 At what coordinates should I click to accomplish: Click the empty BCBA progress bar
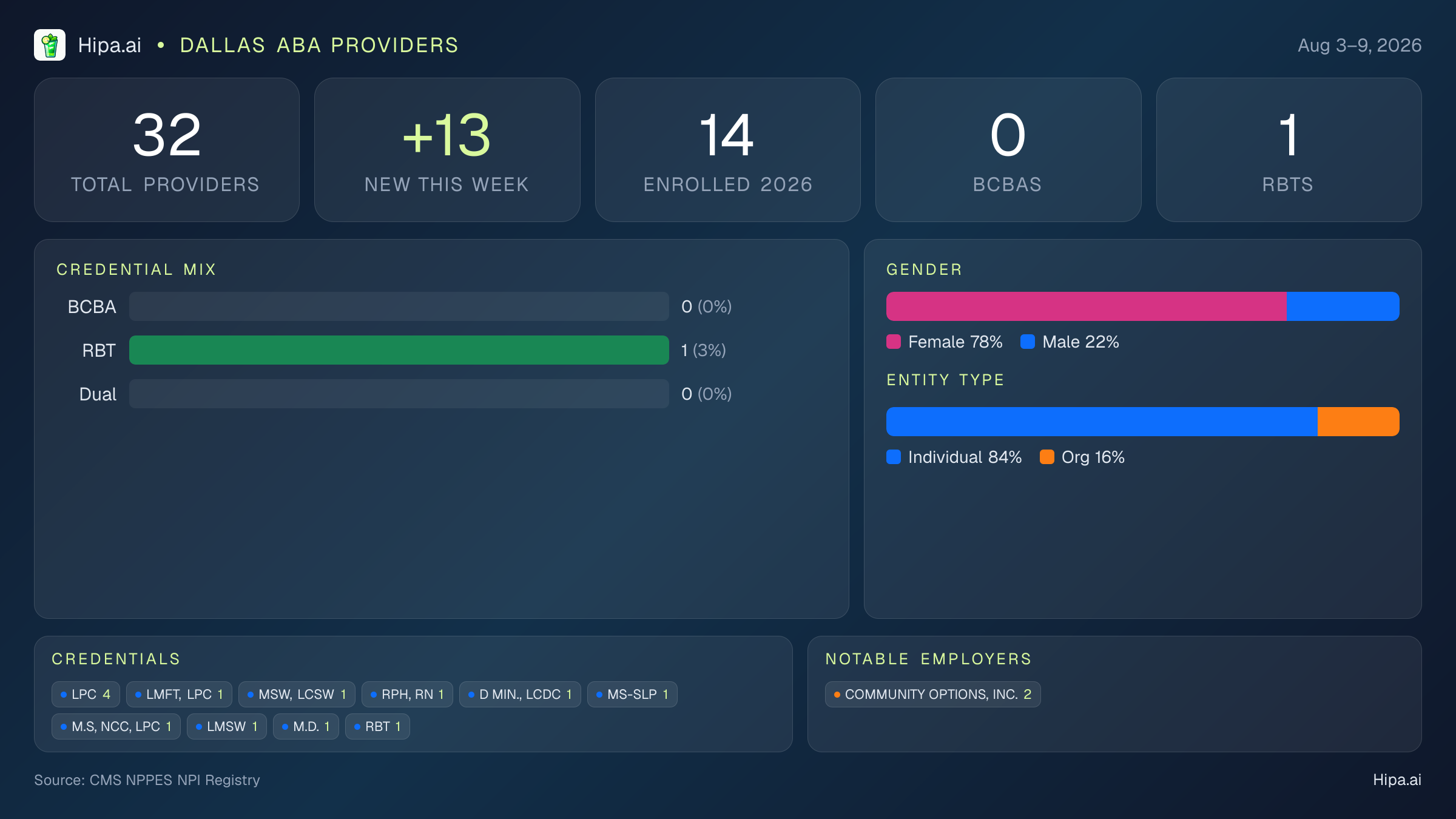click(x=399, y=306)
